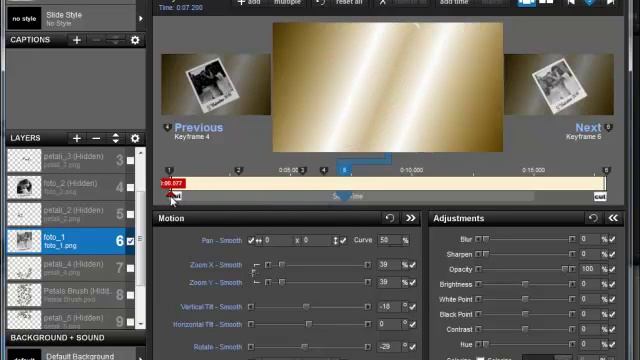Expand the Slide Style arrow
This screenshot has width=640, height=360.
point(141,18)
